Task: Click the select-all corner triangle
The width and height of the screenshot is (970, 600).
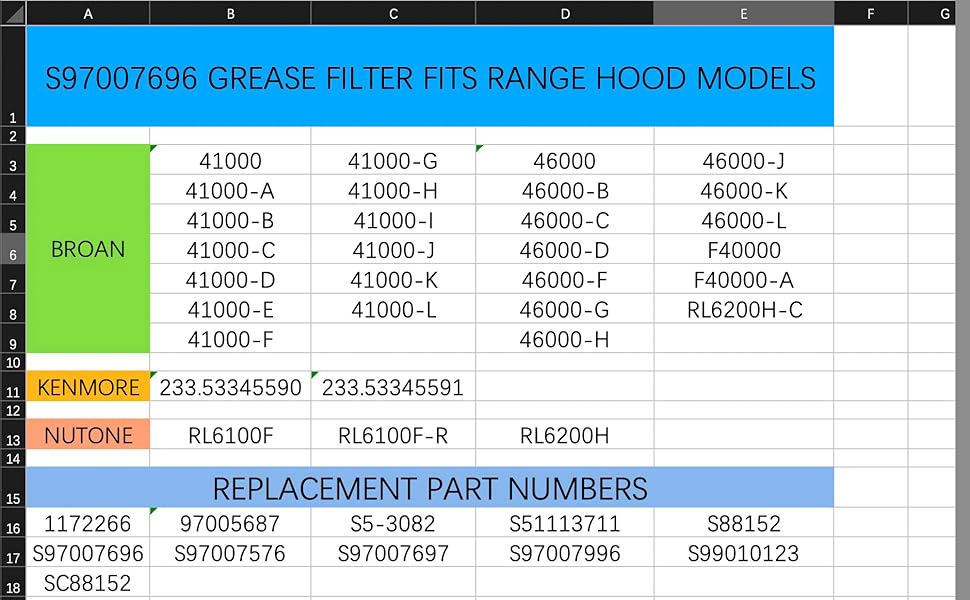Action: coord(13,12)
